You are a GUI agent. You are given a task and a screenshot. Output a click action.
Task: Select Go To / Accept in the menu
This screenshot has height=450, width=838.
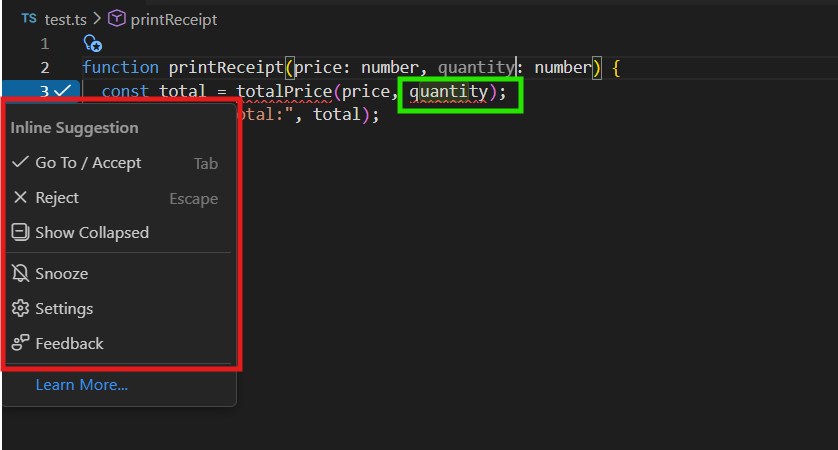click(88, 163)
